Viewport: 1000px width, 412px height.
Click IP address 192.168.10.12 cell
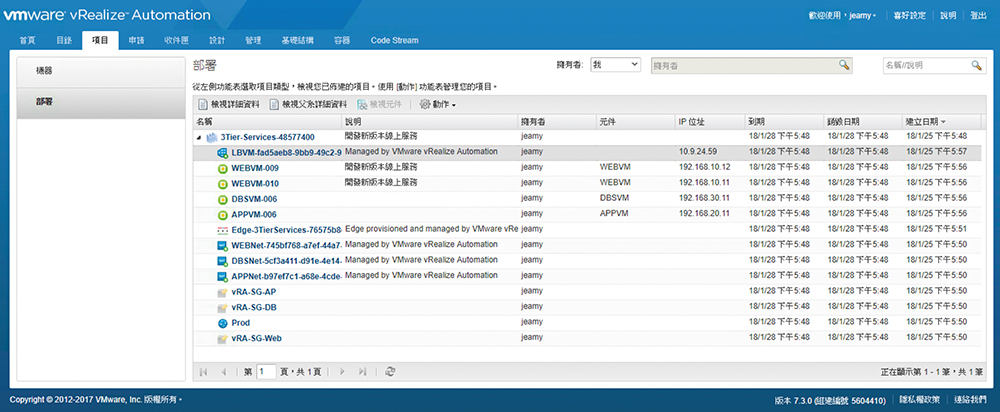(x=705, y=166)
